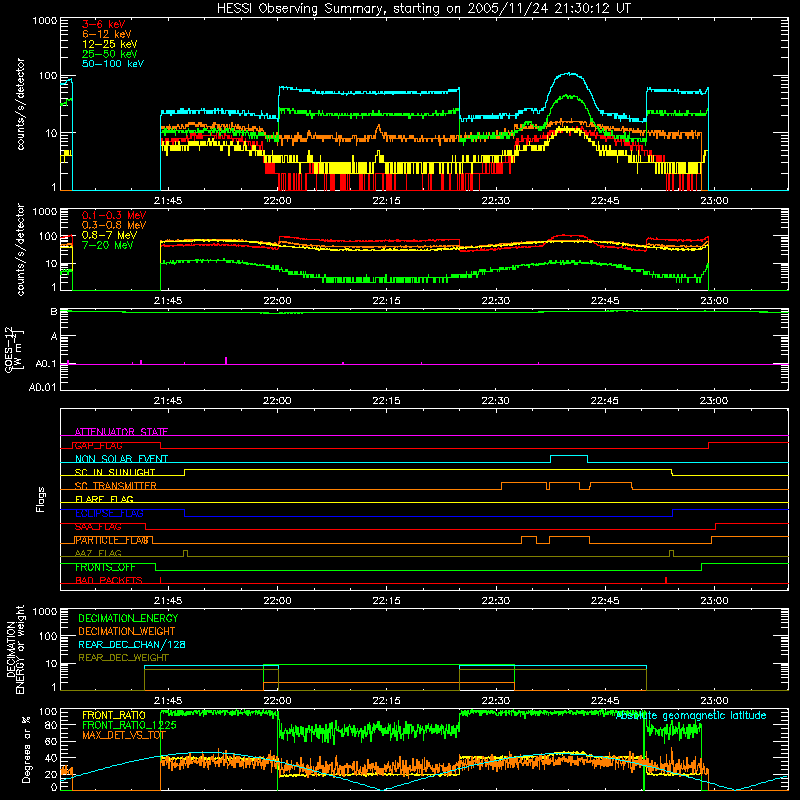
Task: Click the "SAA_FLAG" label
Action: click(98, 527)
